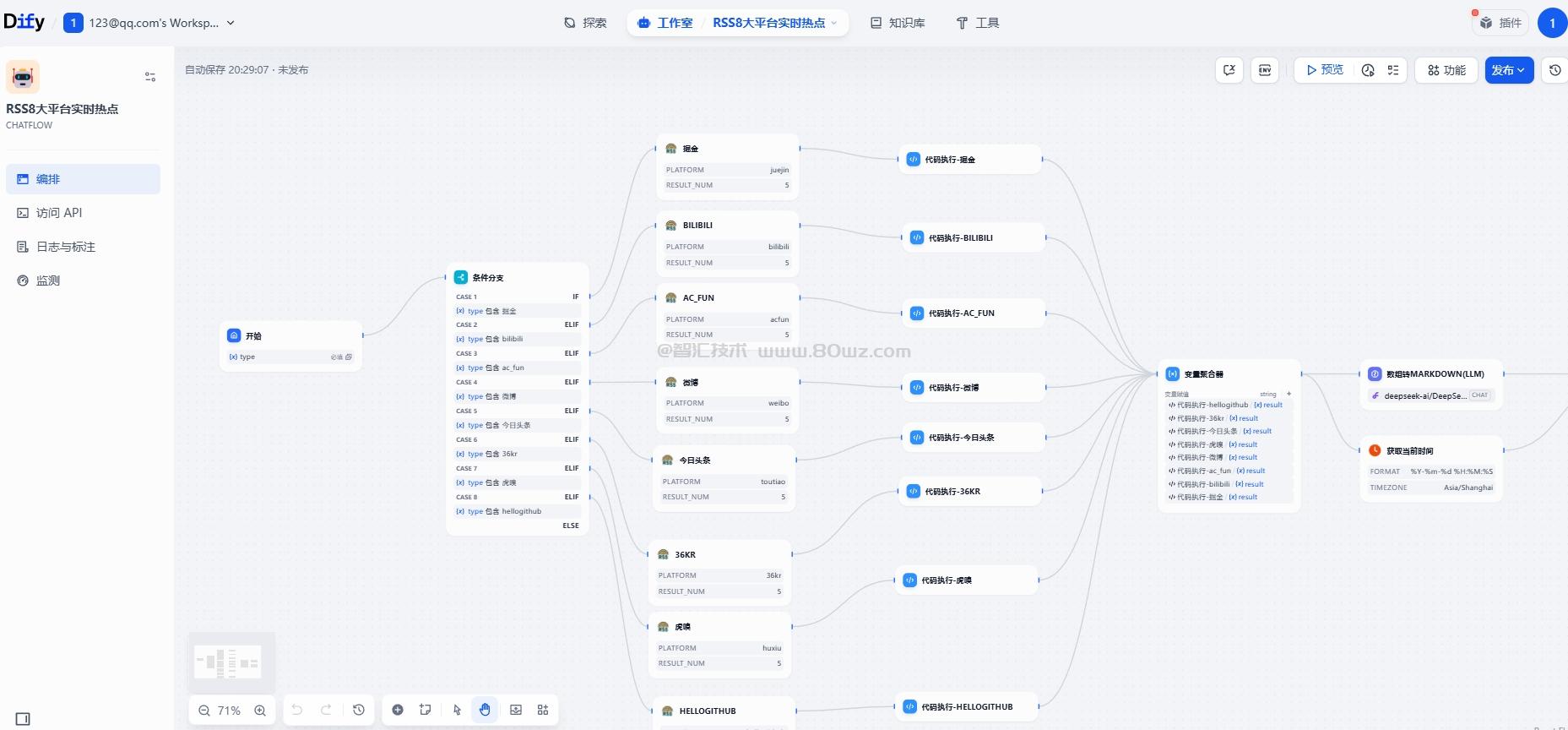The height and width of the screenshot is (730, 1568).
Task: Select the 代码执行-掘金 code node
Action: coord(970,159)
